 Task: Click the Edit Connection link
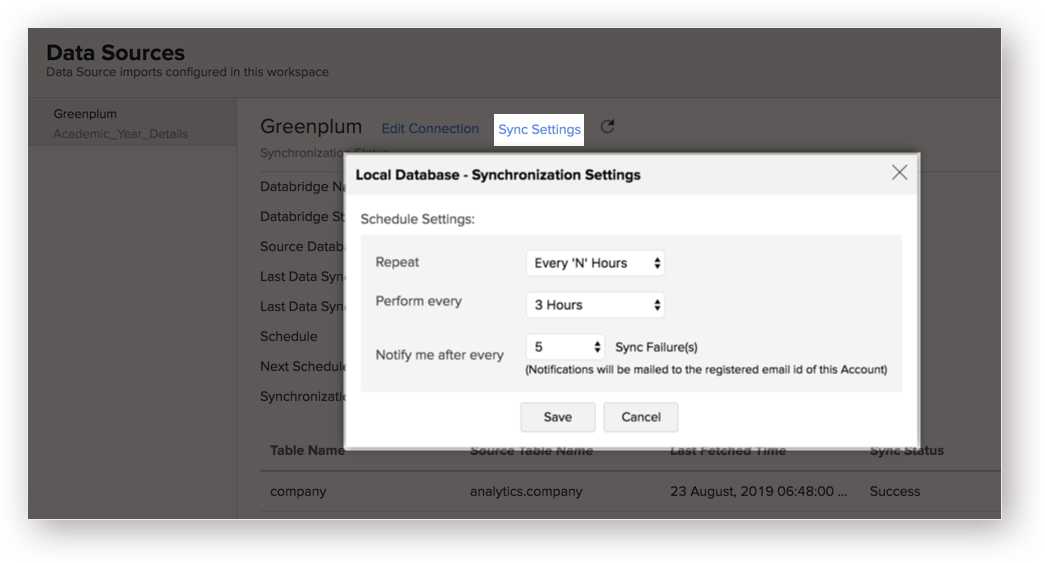[430, 129]
